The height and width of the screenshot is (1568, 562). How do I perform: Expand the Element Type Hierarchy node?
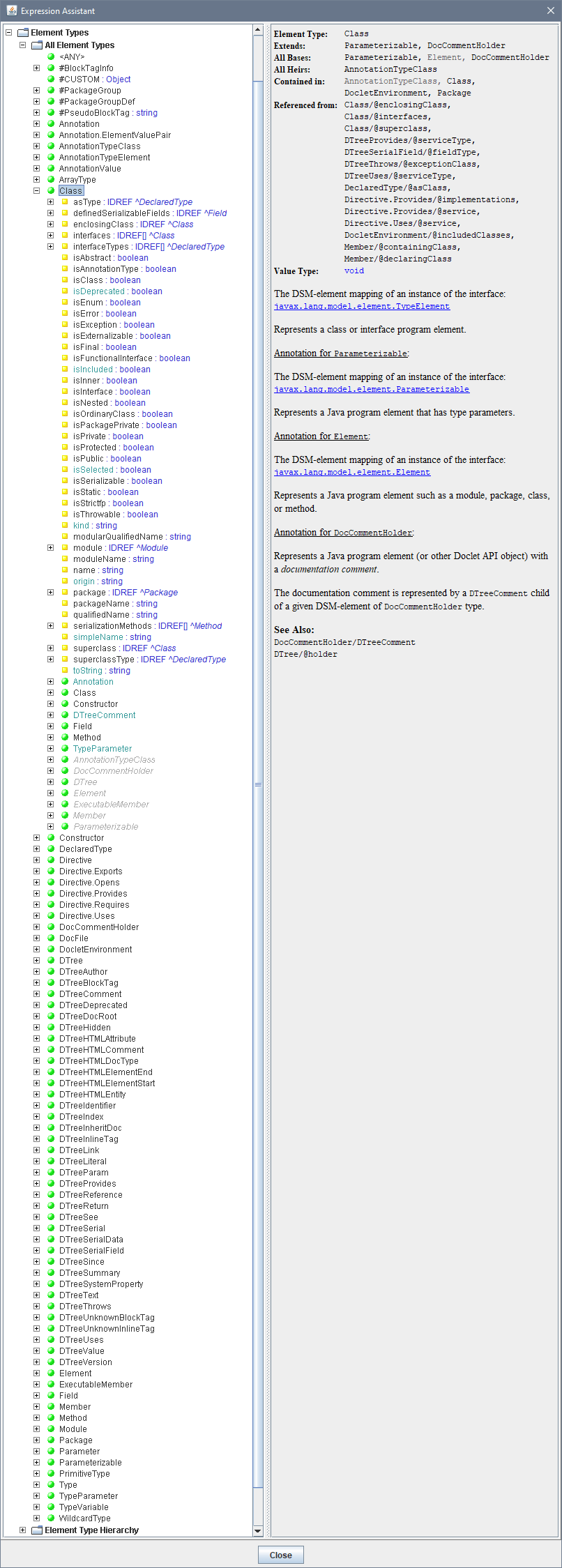pos(22,1530)
